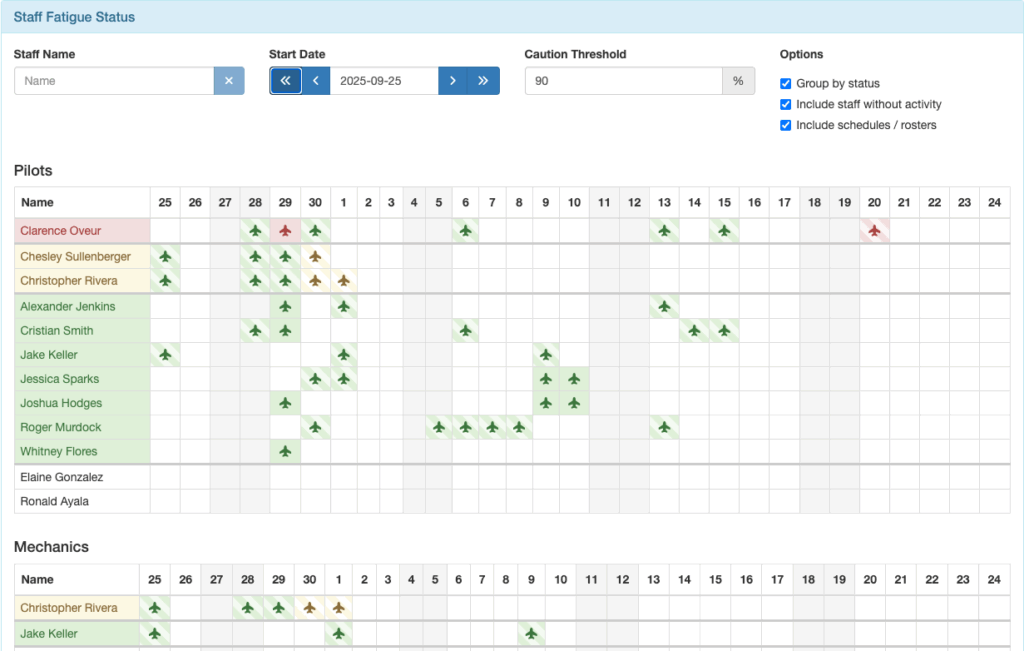Screen dimensions: 1024x651
Task: Toggle the Group by status checkbox
Action: pyautogui.click(x=786, y=84)
